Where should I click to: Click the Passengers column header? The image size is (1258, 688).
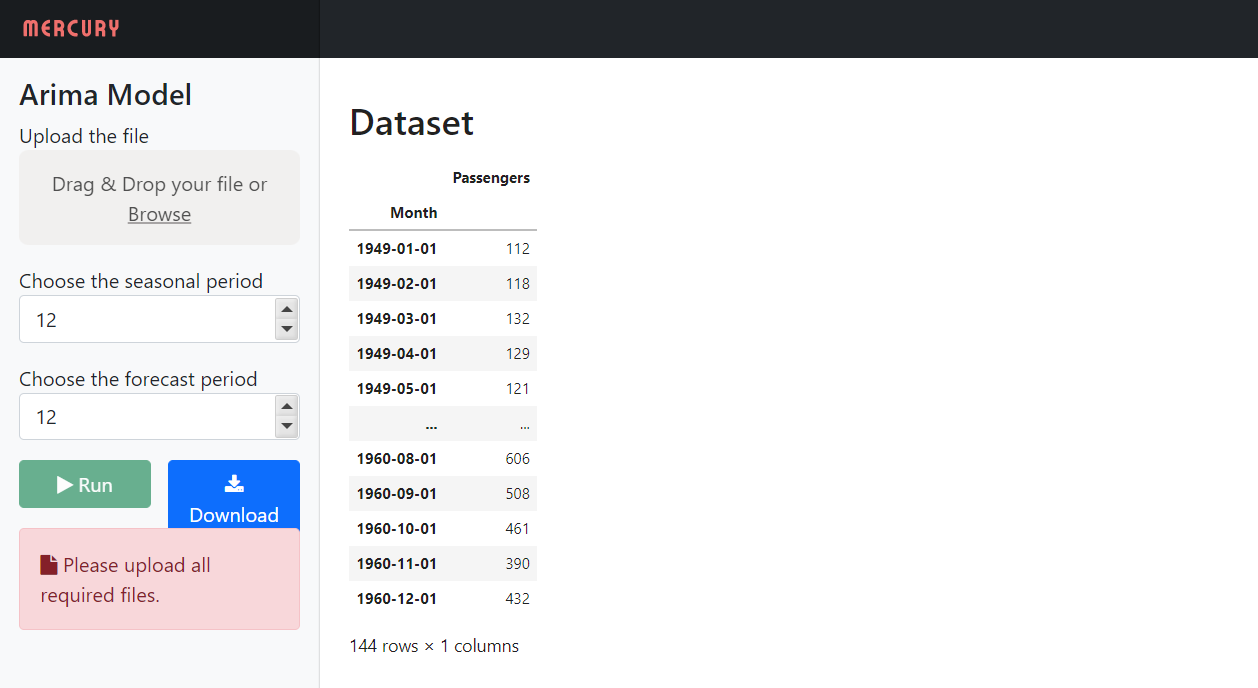(x=491, y=178)
